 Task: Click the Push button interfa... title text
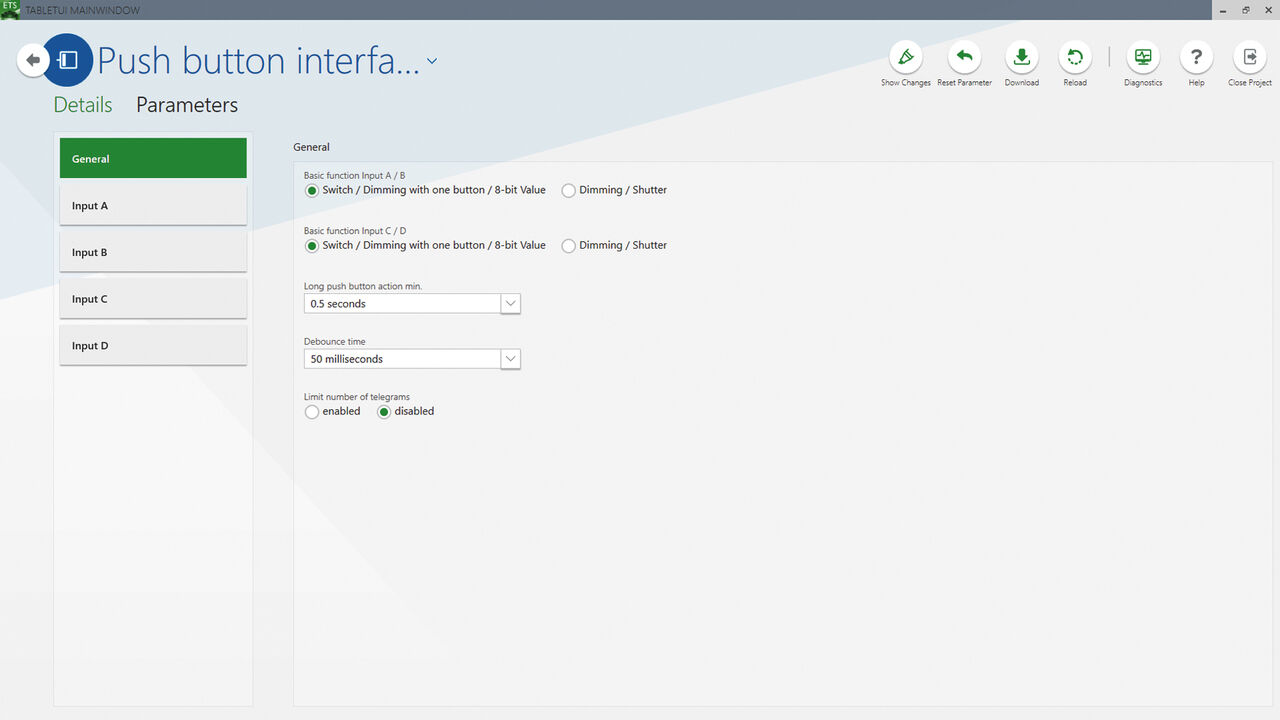point(258,61)
